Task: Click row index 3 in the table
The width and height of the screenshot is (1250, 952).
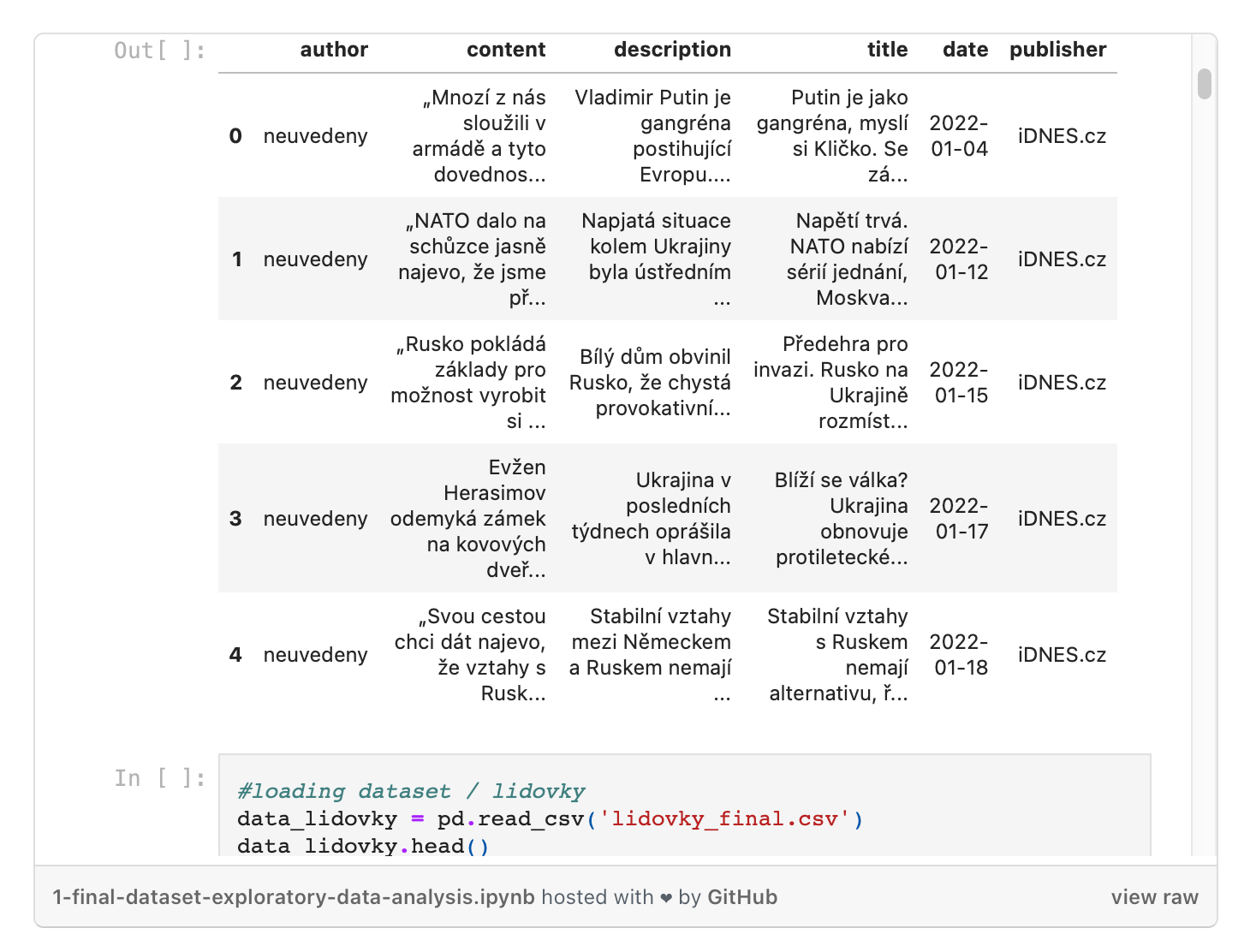Action: 235,518
